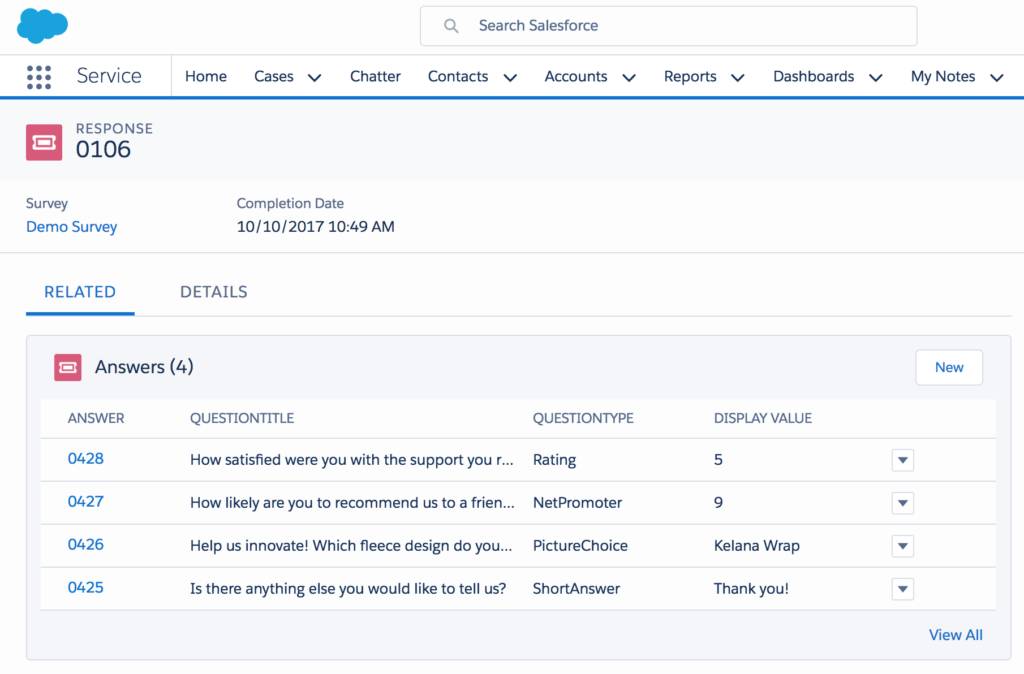
Task: Select 'Is there anything else' question text
Action: point(348,589)
